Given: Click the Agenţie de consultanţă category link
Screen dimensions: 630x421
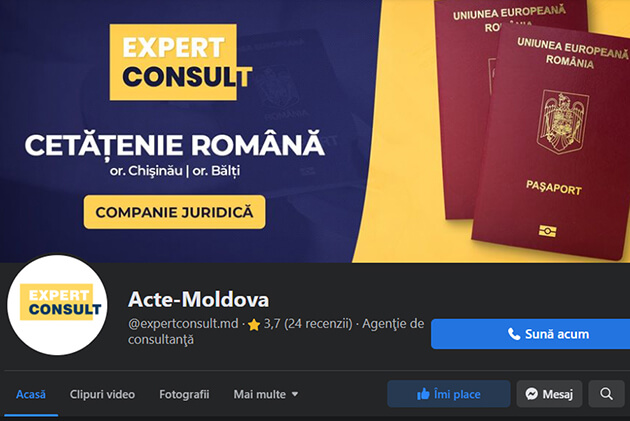Looking at the screenshot, I should pos(276,332).
